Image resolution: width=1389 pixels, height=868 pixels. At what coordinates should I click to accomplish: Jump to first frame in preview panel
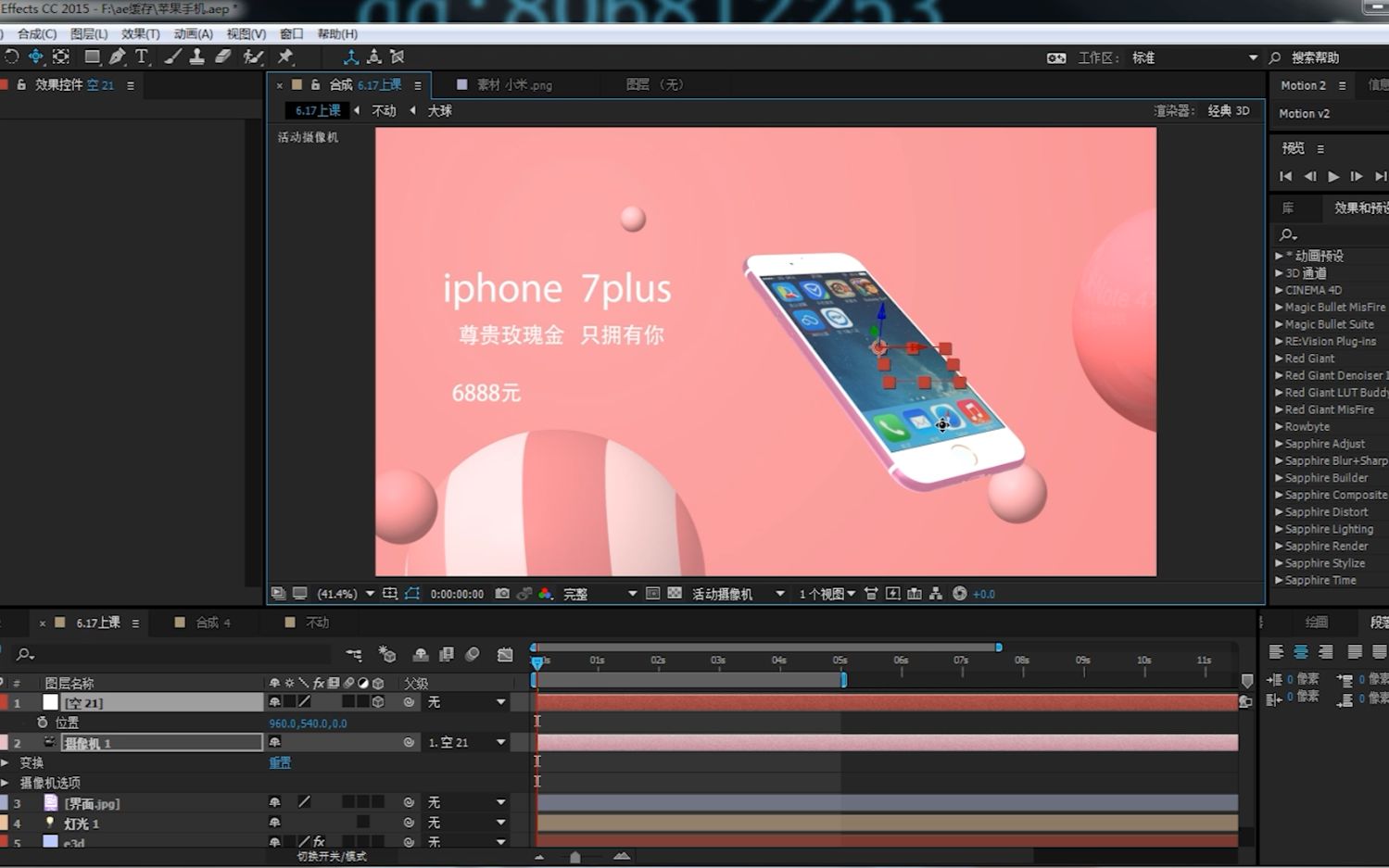click(1285, 176)
